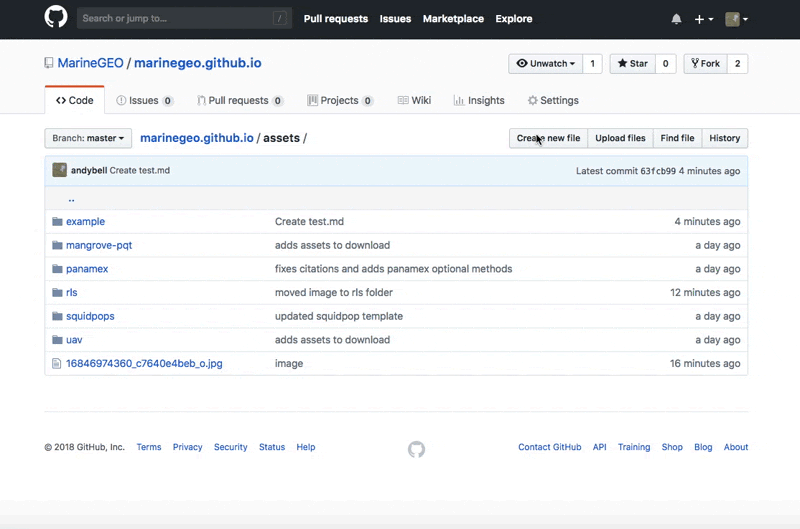Open the marinegeo.github.io repository title link
This screenshot has height=529, width=800.
pos(197,63)
